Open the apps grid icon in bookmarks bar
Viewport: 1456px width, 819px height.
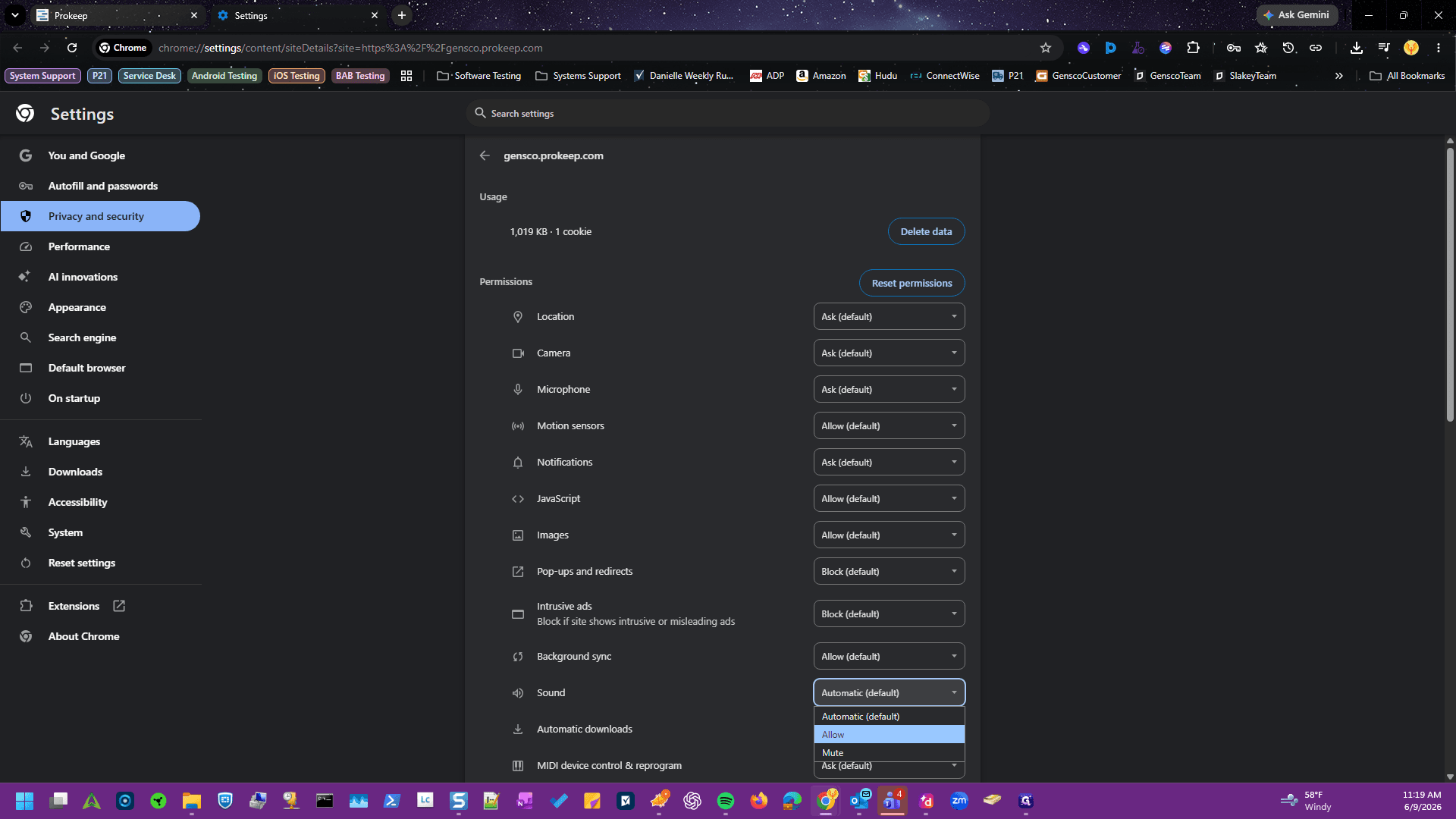tap(406, 76)
